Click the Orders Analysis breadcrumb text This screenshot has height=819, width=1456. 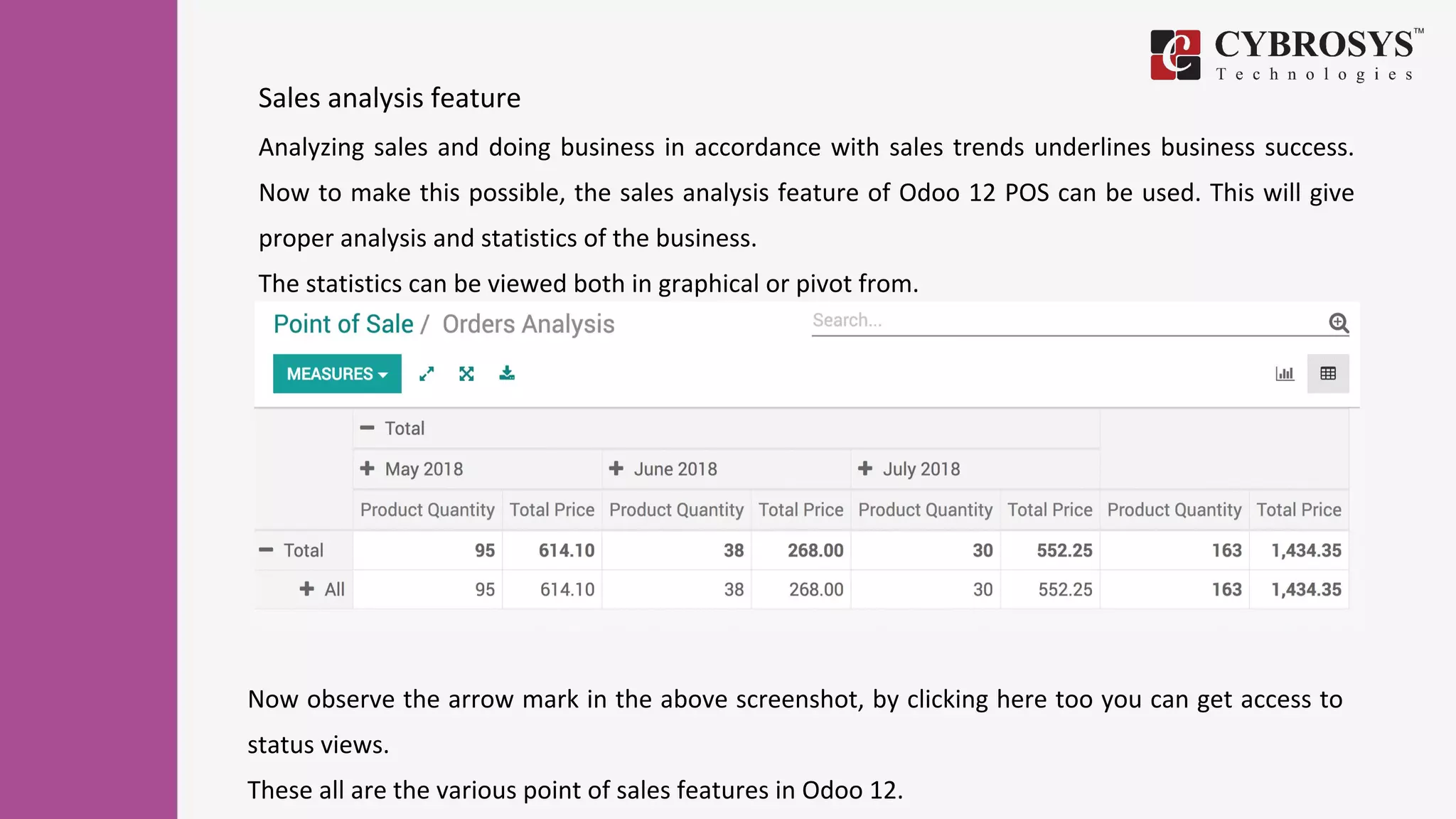528,324
